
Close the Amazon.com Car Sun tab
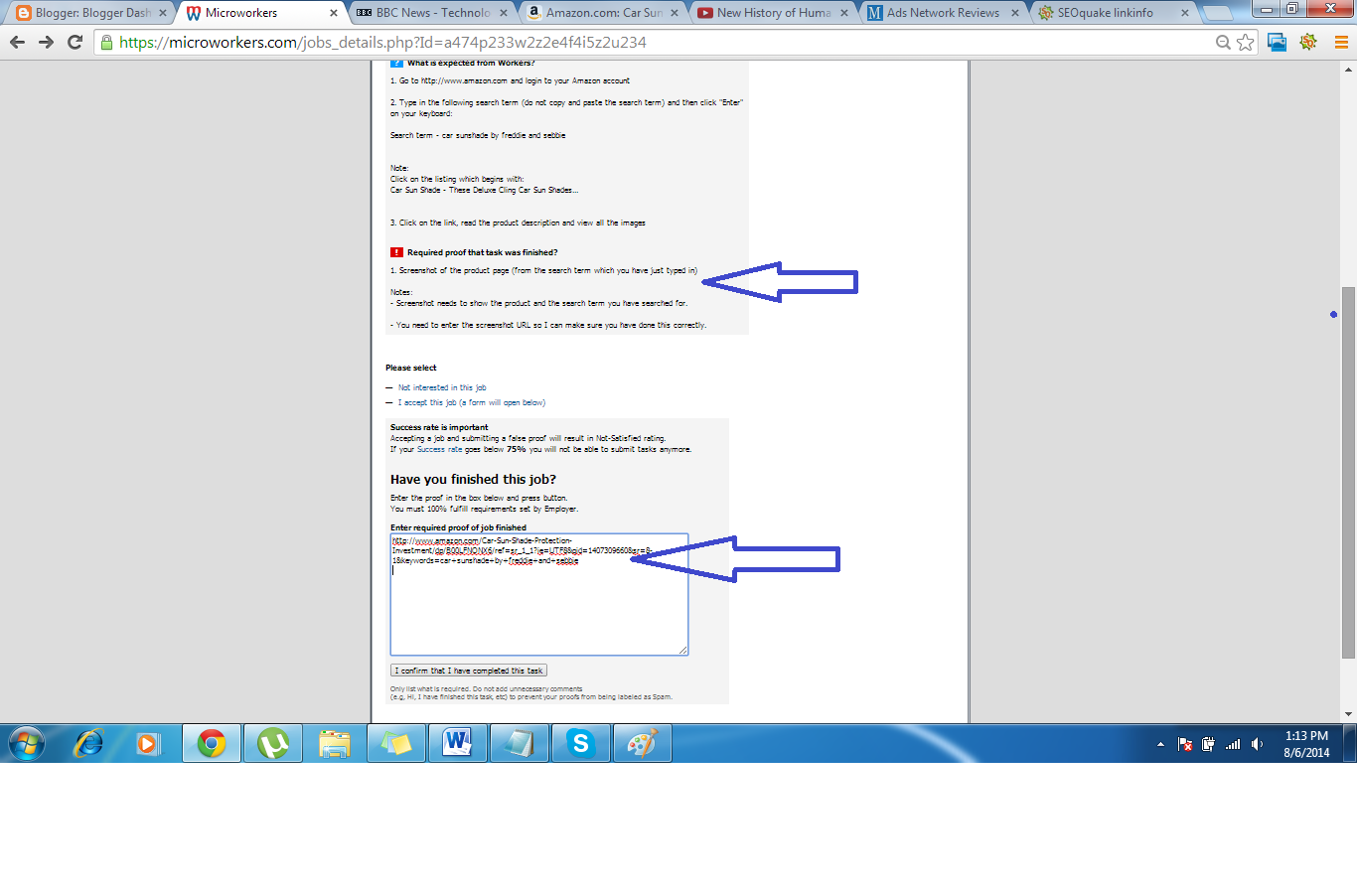click(x=675, y=13)
